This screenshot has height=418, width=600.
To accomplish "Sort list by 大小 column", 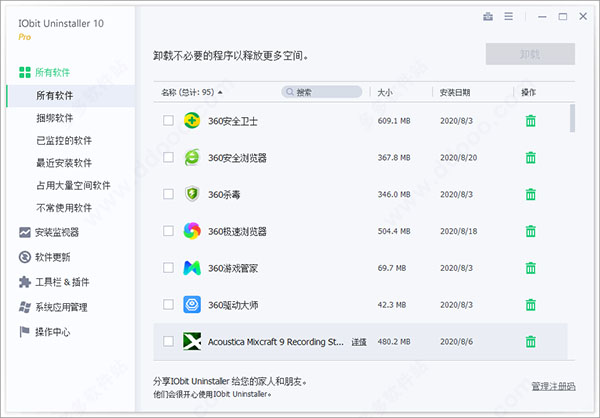I will coord(385,92).
